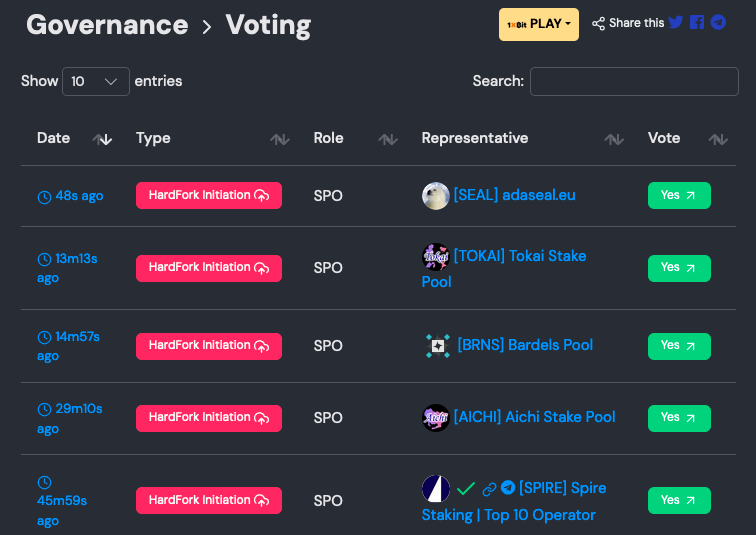The width and height of the screenshot is (756, 535).
Task: Click the Aichi Stake Pool avatar
Action: tap(435, 417)
